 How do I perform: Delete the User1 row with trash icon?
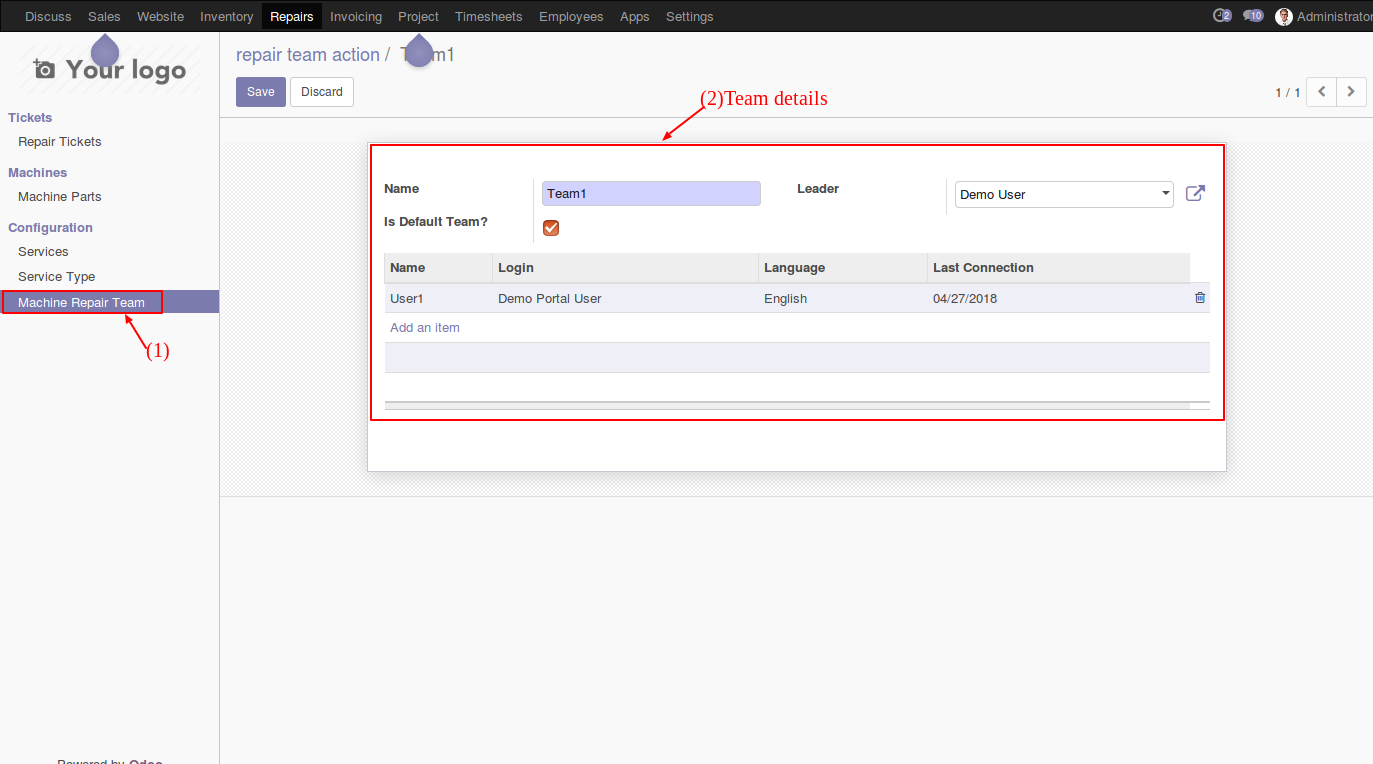1200,298
